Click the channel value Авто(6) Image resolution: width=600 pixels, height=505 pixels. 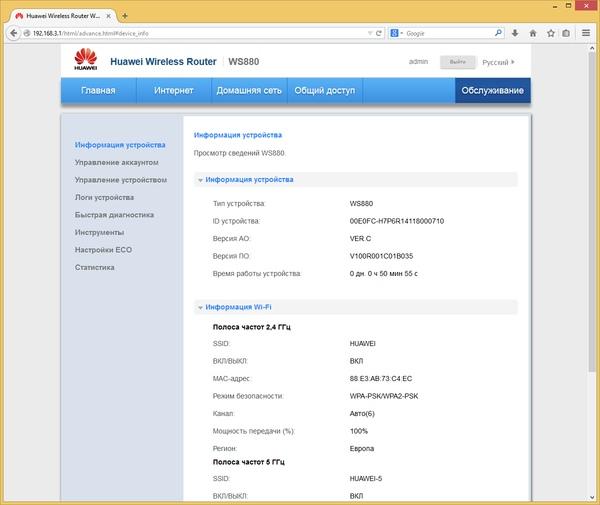click(x=362, y=414)
